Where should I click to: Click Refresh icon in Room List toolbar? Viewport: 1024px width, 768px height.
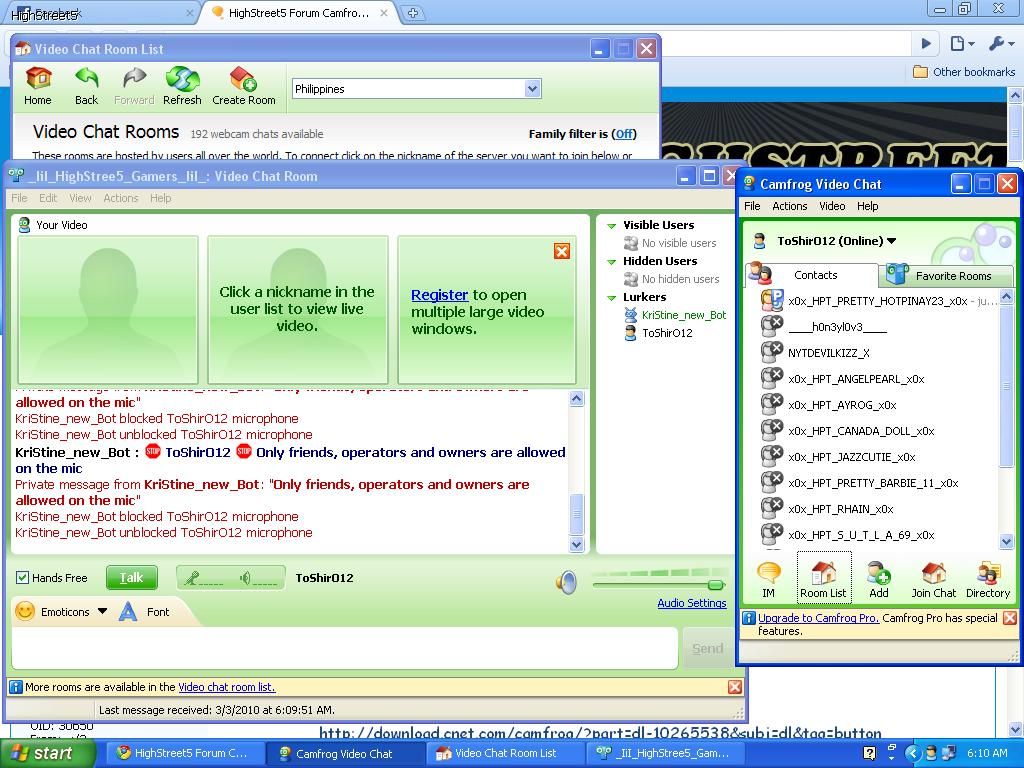click(182, 79)
